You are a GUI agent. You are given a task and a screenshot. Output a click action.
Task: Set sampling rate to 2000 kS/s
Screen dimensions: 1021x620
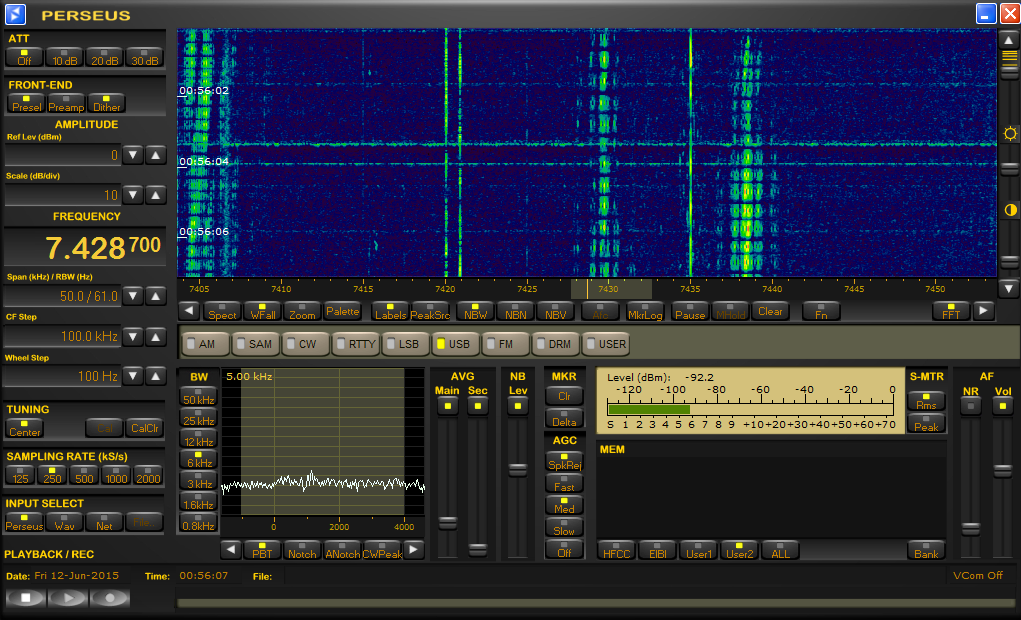pyautogui.click(x=148, y=475)
